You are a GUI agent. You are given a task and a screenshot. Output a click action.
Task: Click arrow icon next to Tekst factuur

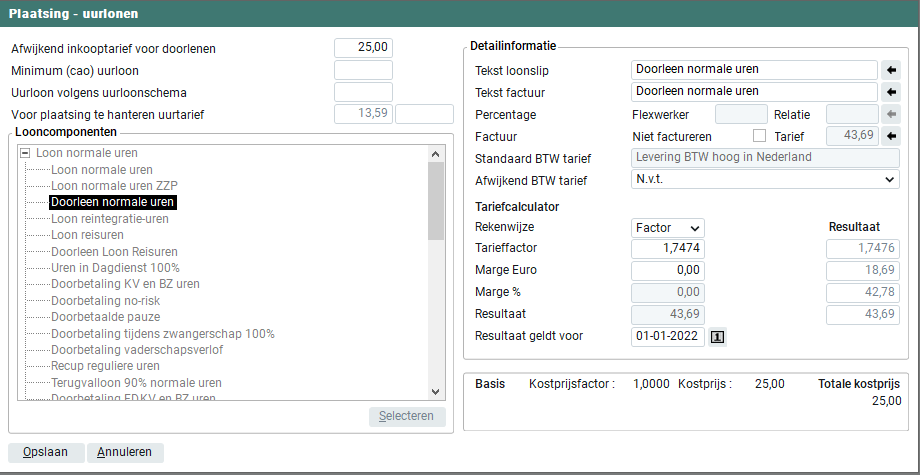click(891, 92)
